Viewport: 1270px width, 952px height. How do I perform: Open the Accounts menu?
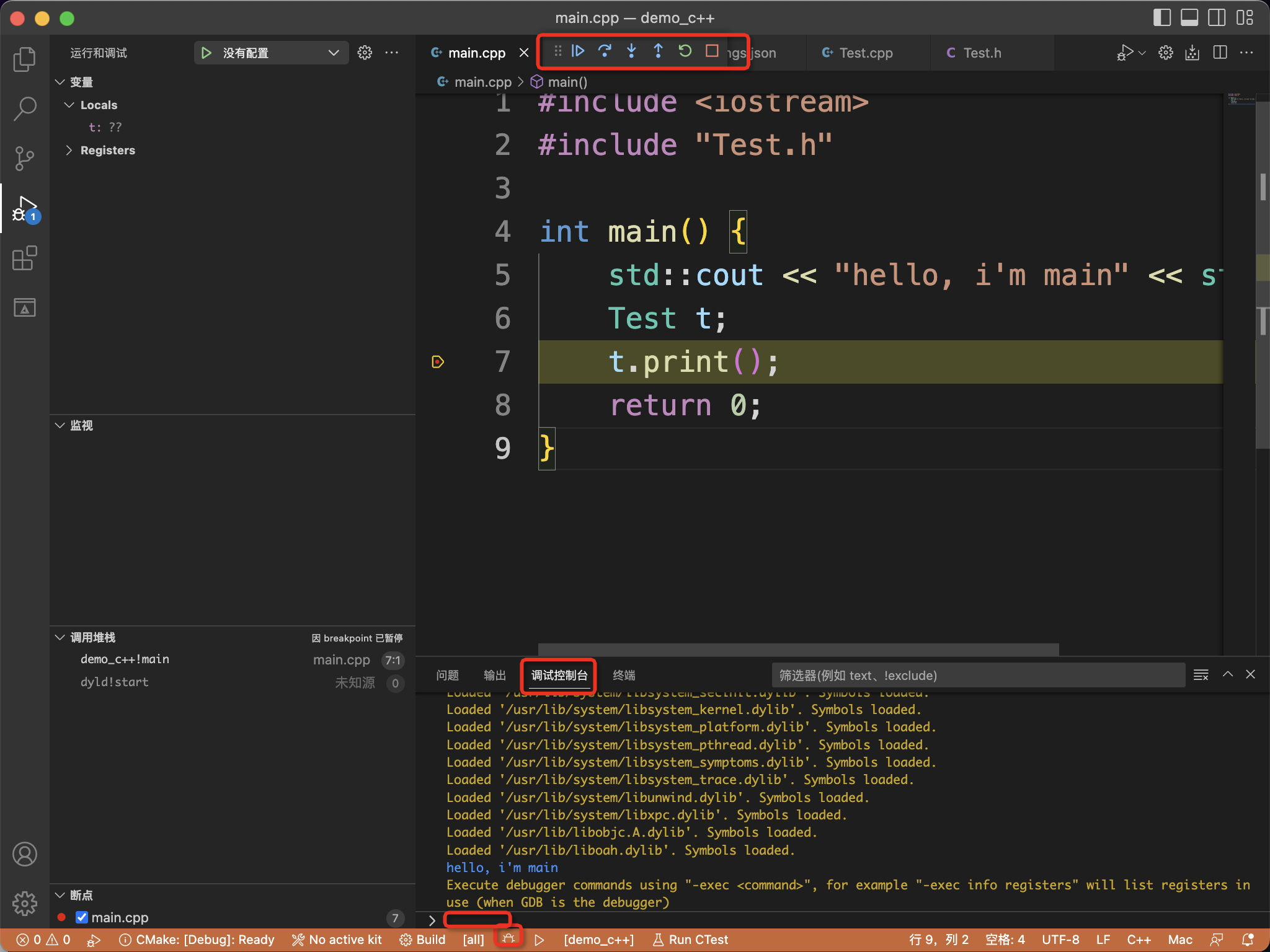pos(25,854)
